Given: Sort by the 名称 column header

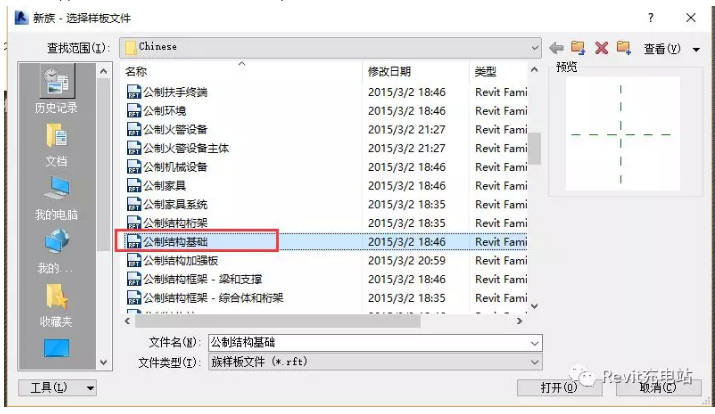Looking at the screenshot, I should pos(136,72).
